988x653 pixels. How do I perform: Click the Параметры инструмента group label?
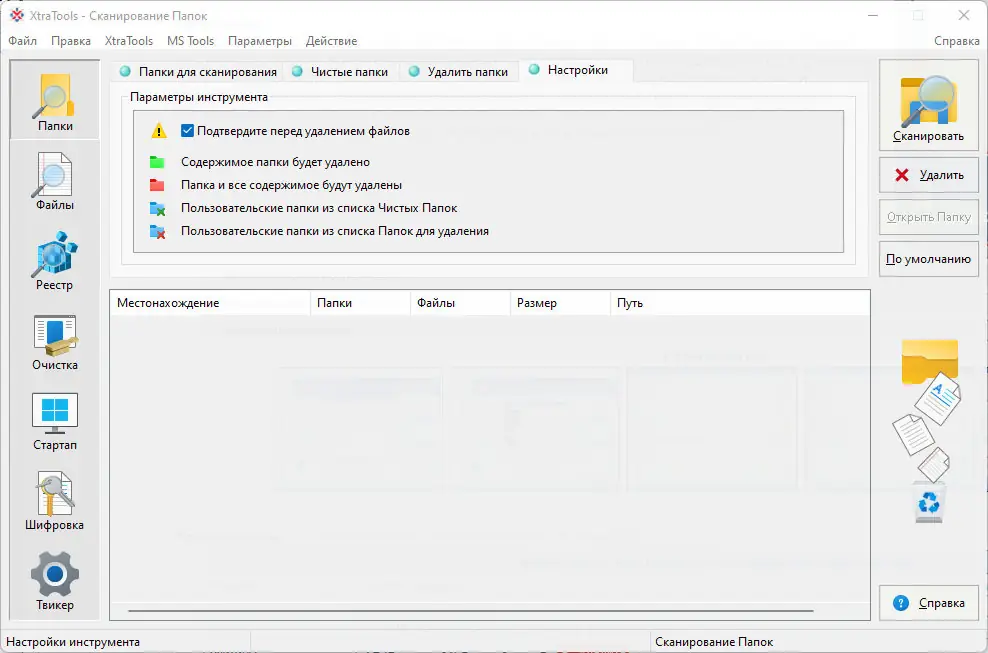[x=198, y=97]
